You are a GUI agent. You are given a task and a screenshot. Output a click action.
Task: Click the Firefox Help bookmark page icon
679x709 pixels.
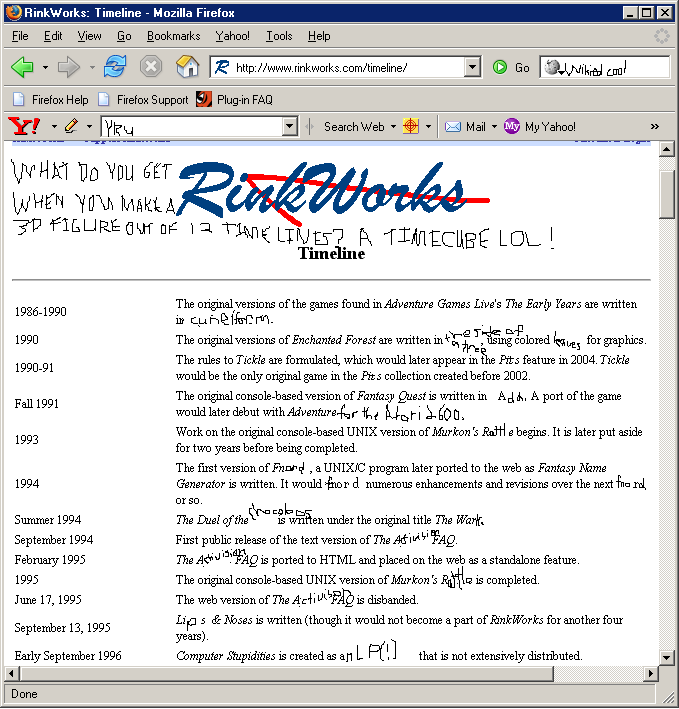coord(19,99)
